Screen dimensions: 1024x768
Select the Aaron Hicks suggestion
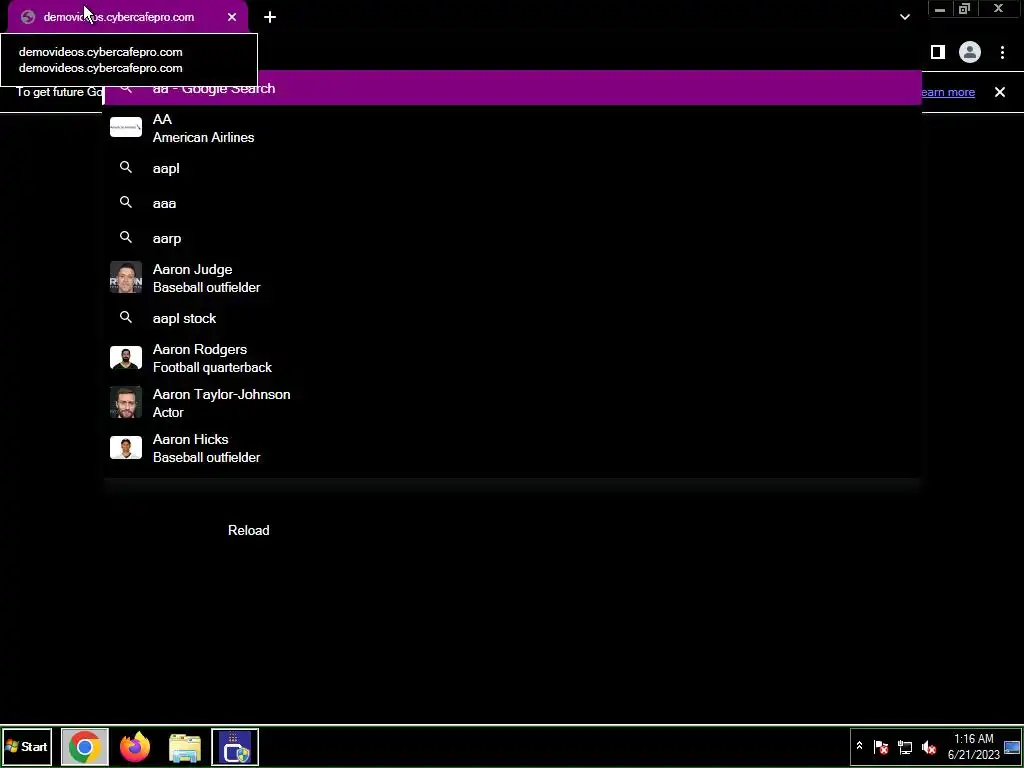513,448
